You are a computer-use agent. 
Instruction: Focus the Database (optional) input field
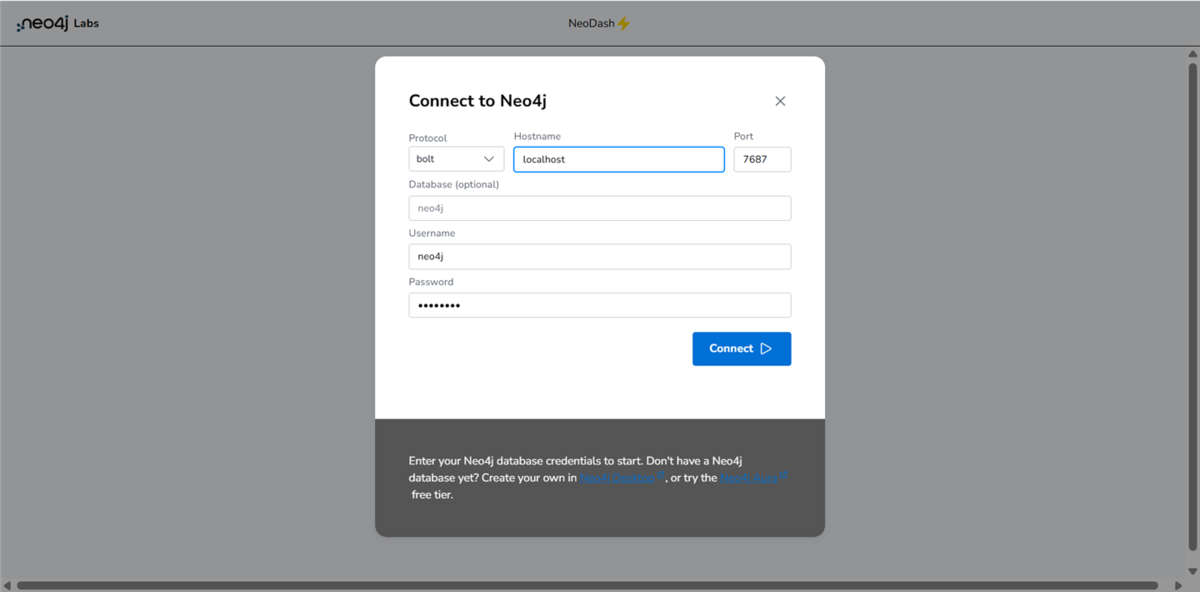point(600,208)
